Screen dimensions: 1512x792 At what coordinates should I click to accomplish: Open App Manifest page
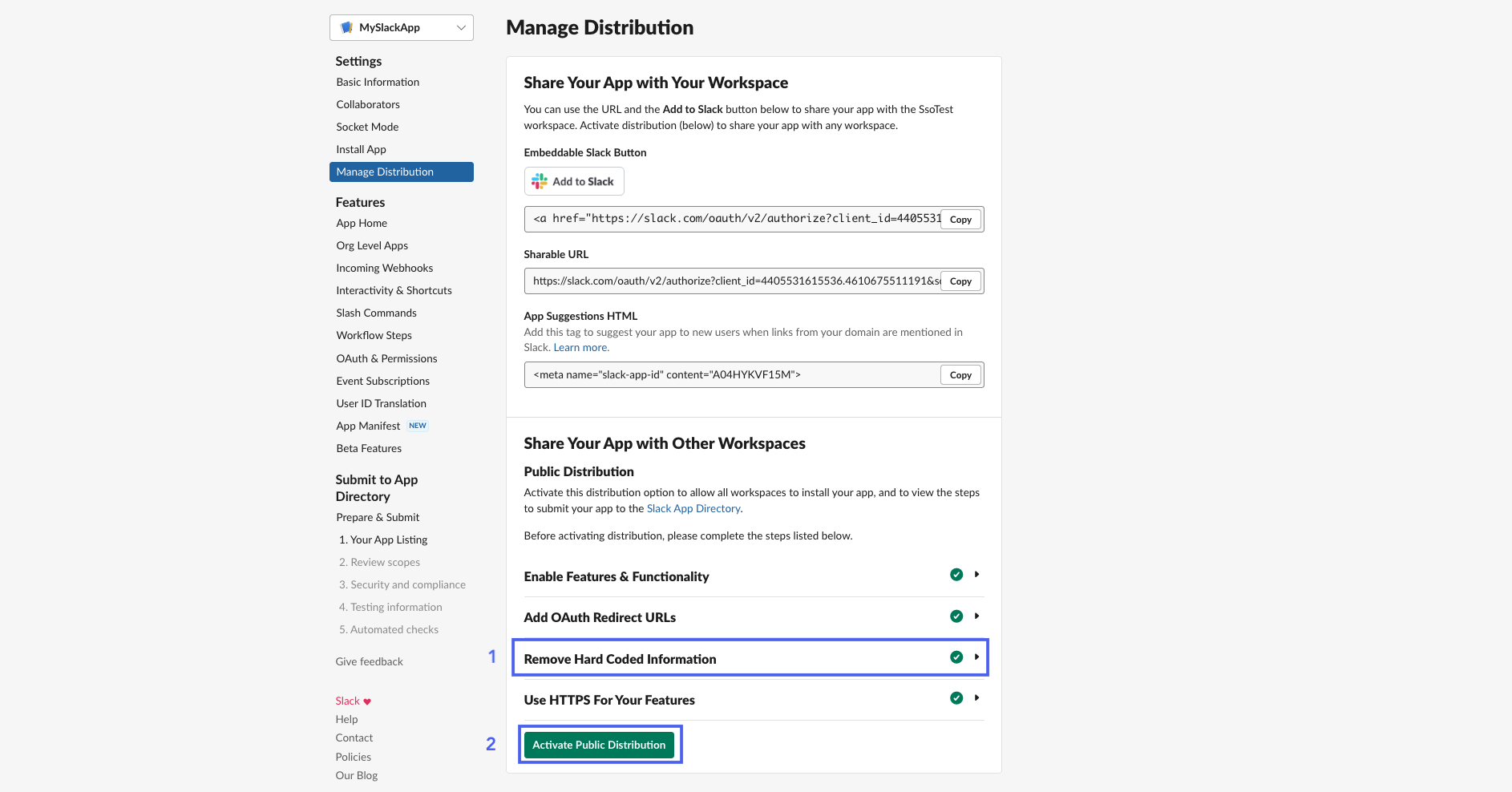point(368,426)
